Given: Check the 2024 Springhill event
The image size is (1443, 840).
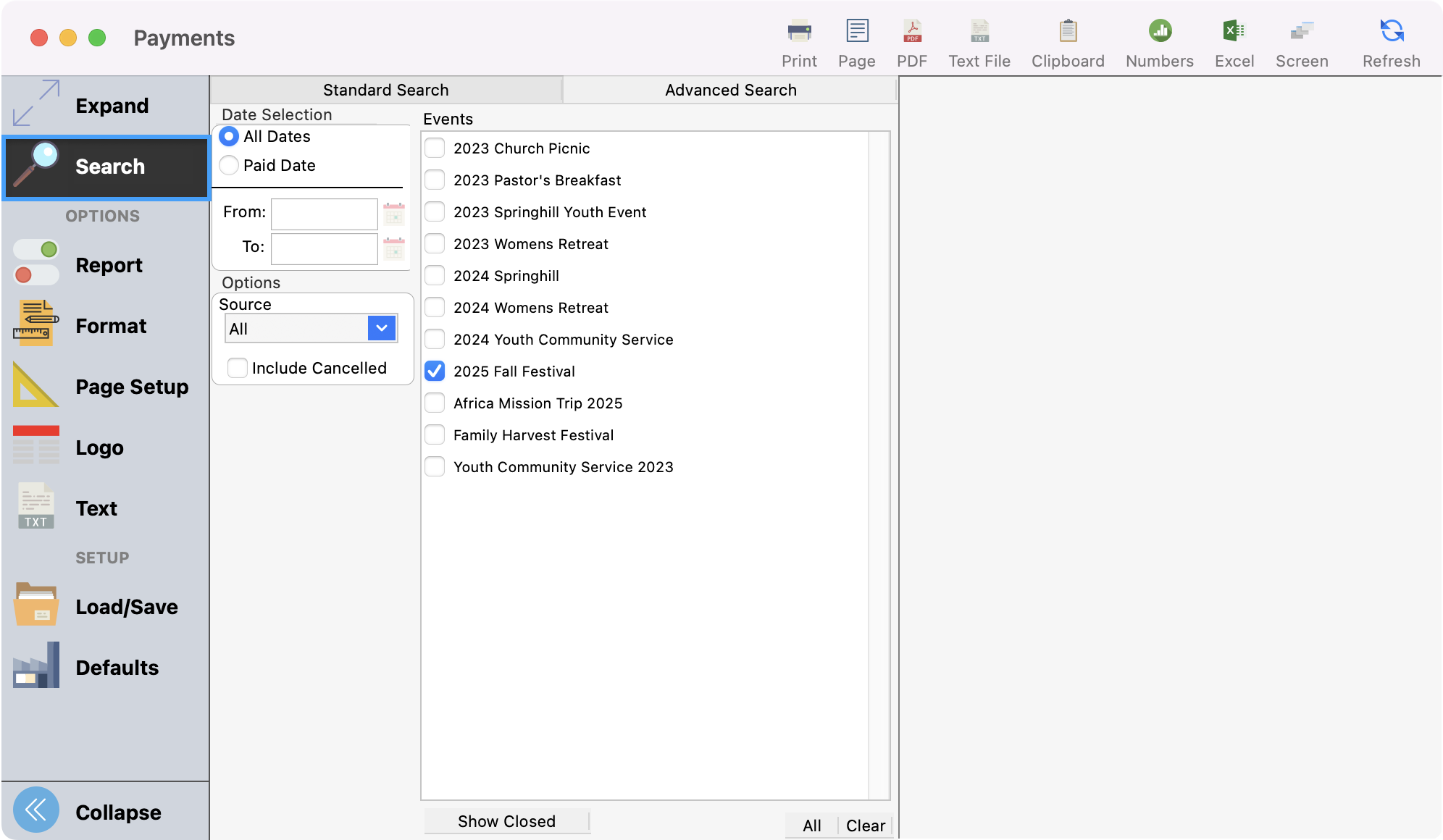Looking at the screenshot, I should point(435,275).
